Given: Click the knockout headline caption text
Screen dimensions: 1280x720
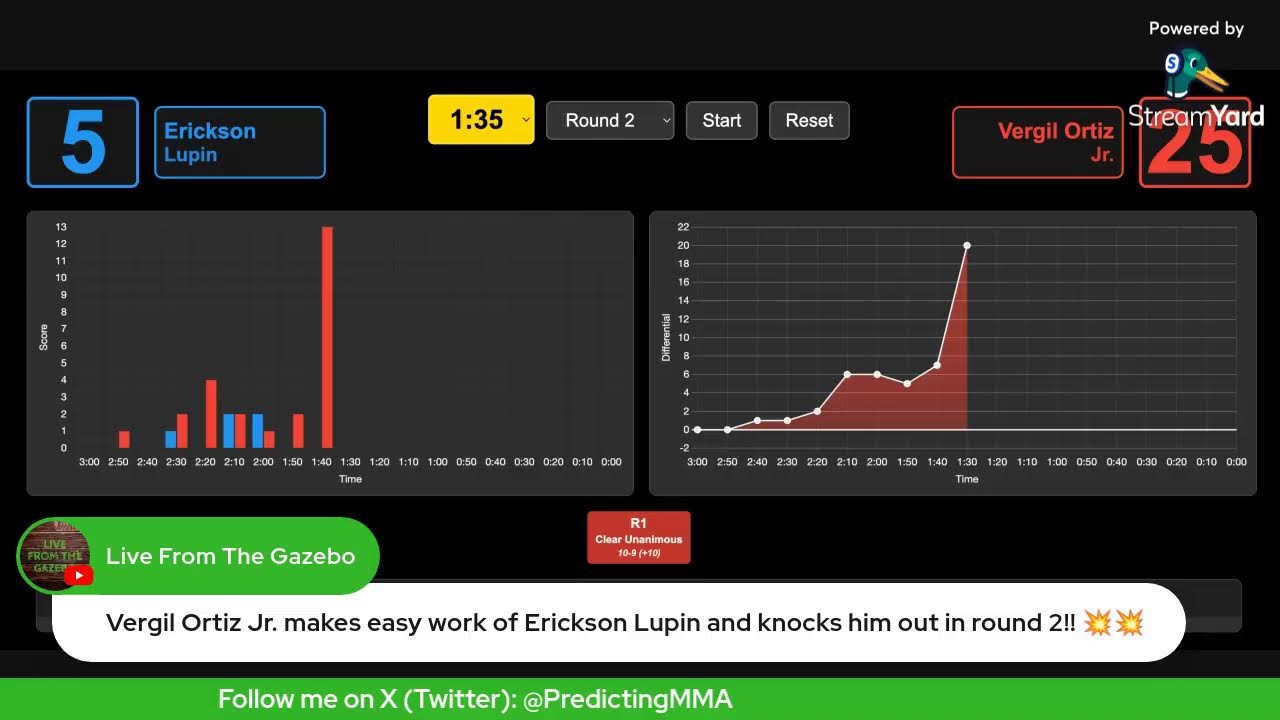Looking at the screenshot, I should coord(624,623).
